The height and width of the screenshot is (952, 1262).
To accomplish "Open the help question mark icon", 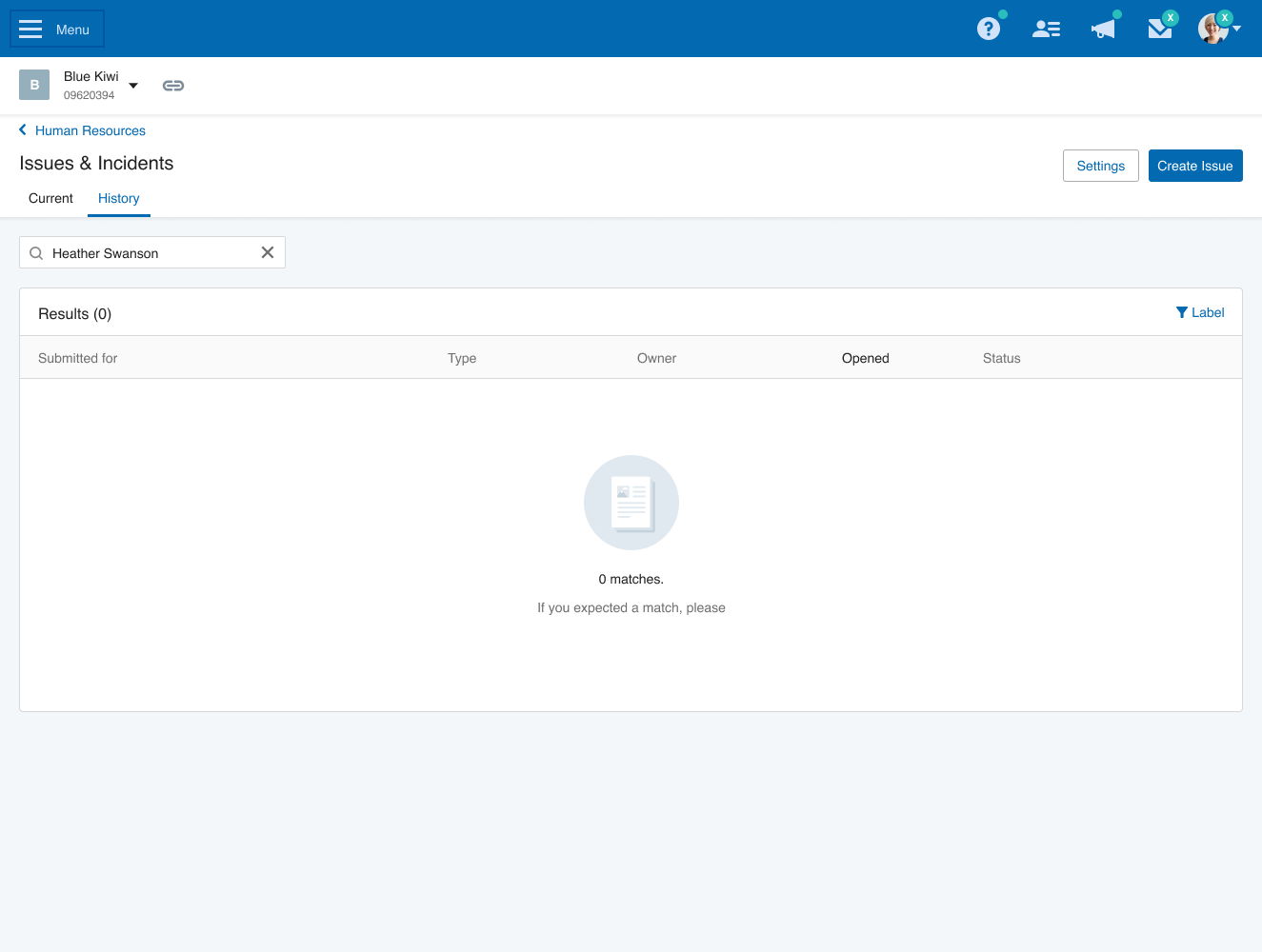I will (x=989, y=29).
